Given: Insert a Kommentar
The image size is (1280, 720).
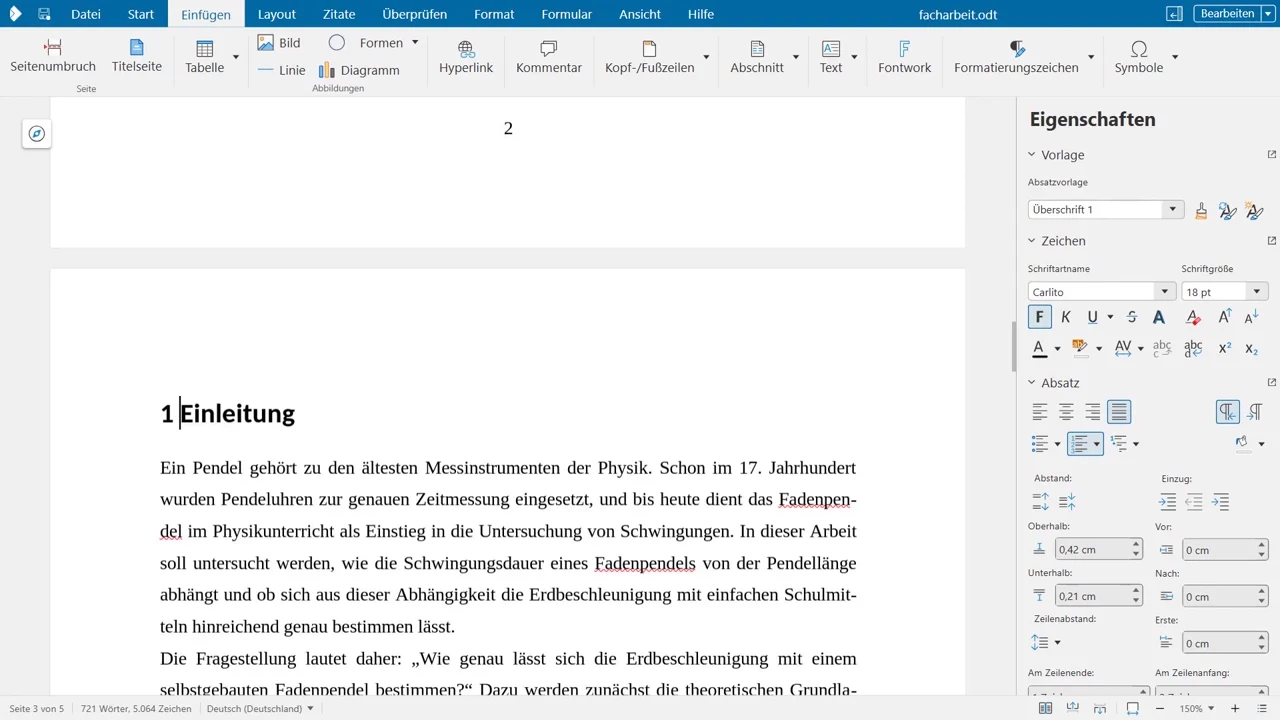Looking at the screenshot, I should pyautogui.click(x=549, y=57).
